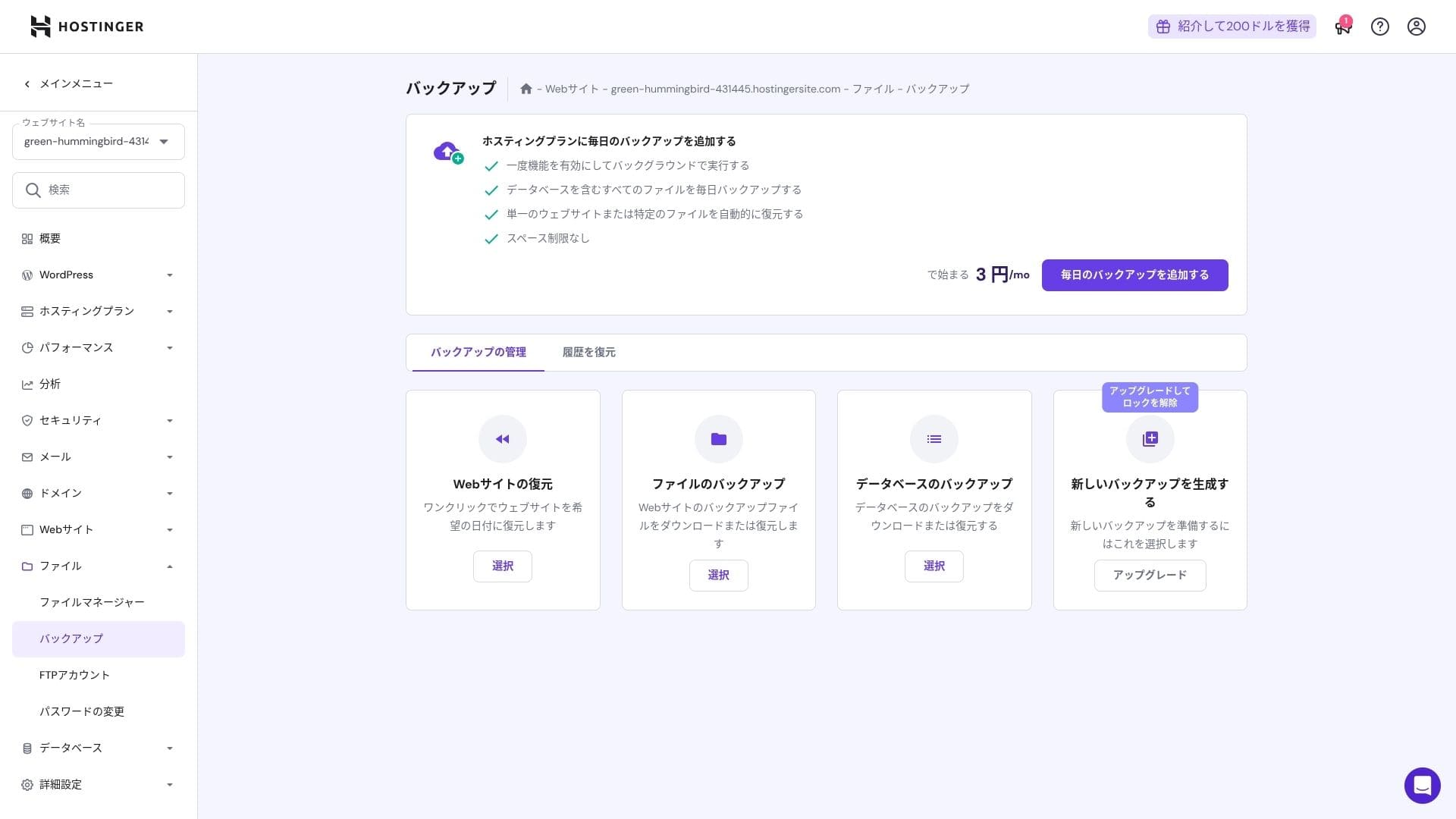Expand the パフォーマンス menu arrow
This screenshot has height=819, width=1456.
click(x=170, y=348)
